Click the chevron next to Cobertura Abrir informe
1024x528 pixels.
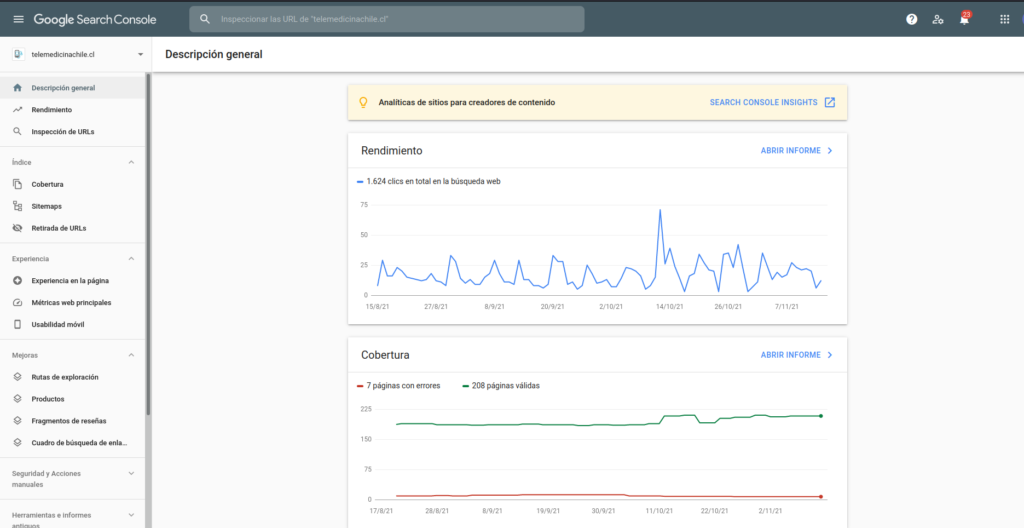pos(830,355)
